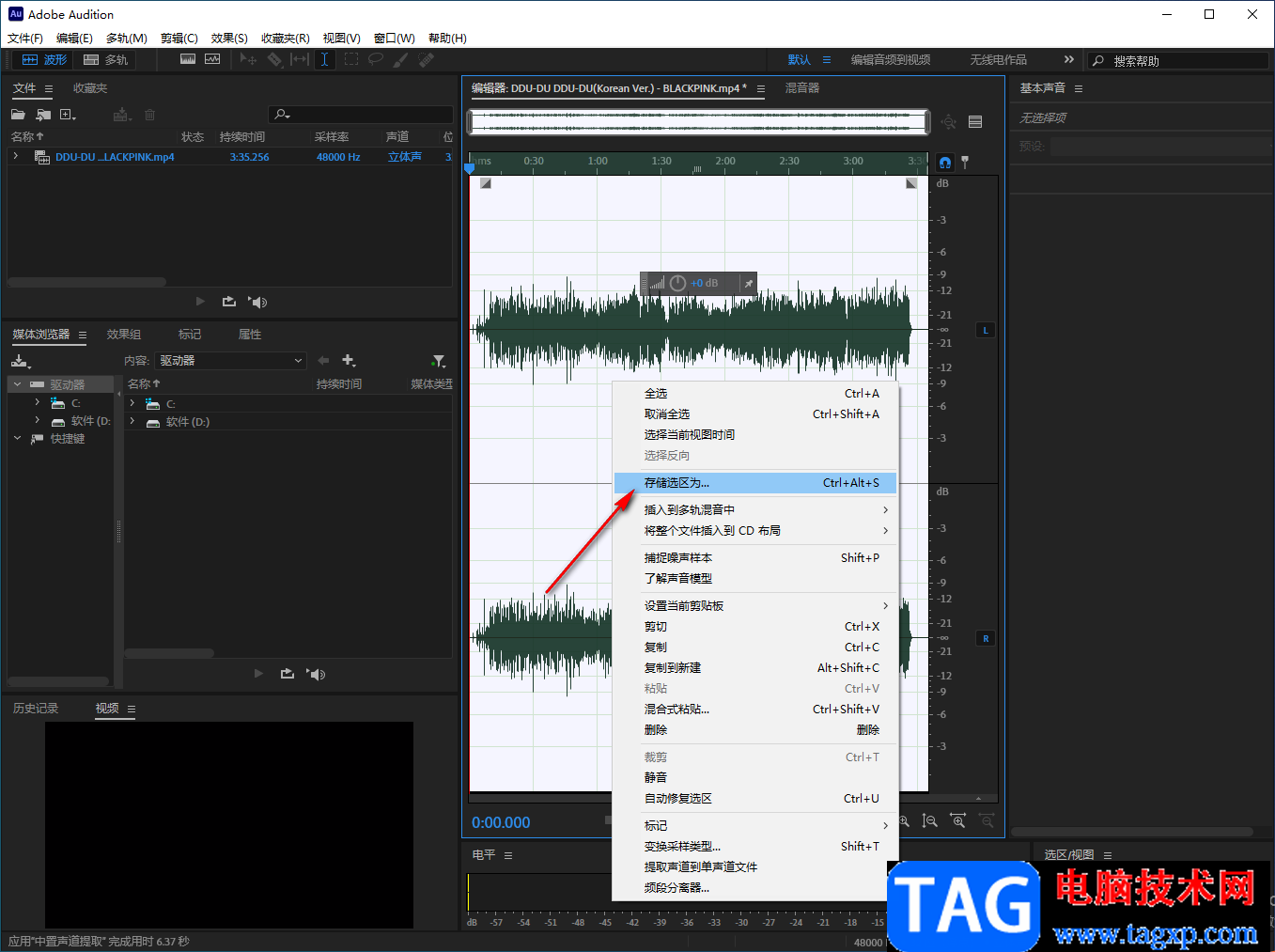Select the Paintbrush selection tool
1275x952 pixels.
coord(401,59)
